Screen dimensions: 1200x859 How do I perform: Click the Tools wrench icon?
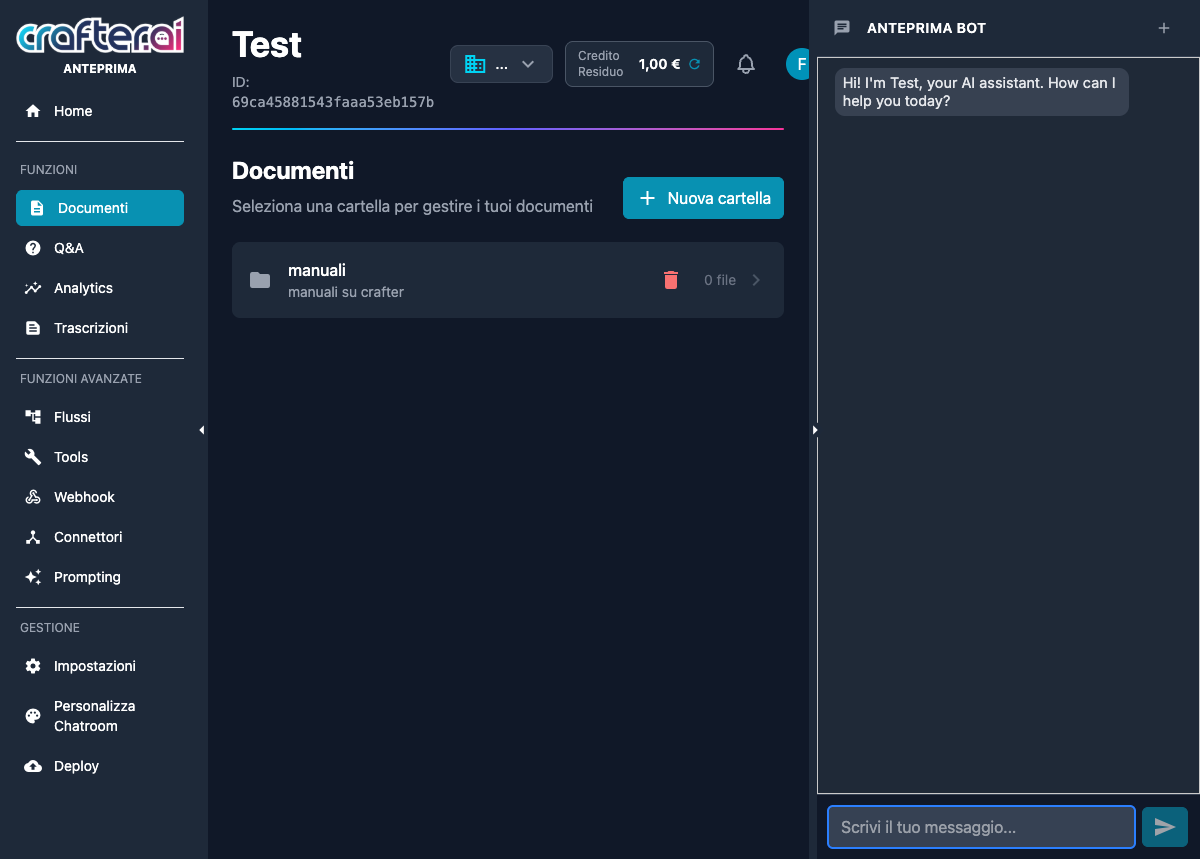coord(33,457)
